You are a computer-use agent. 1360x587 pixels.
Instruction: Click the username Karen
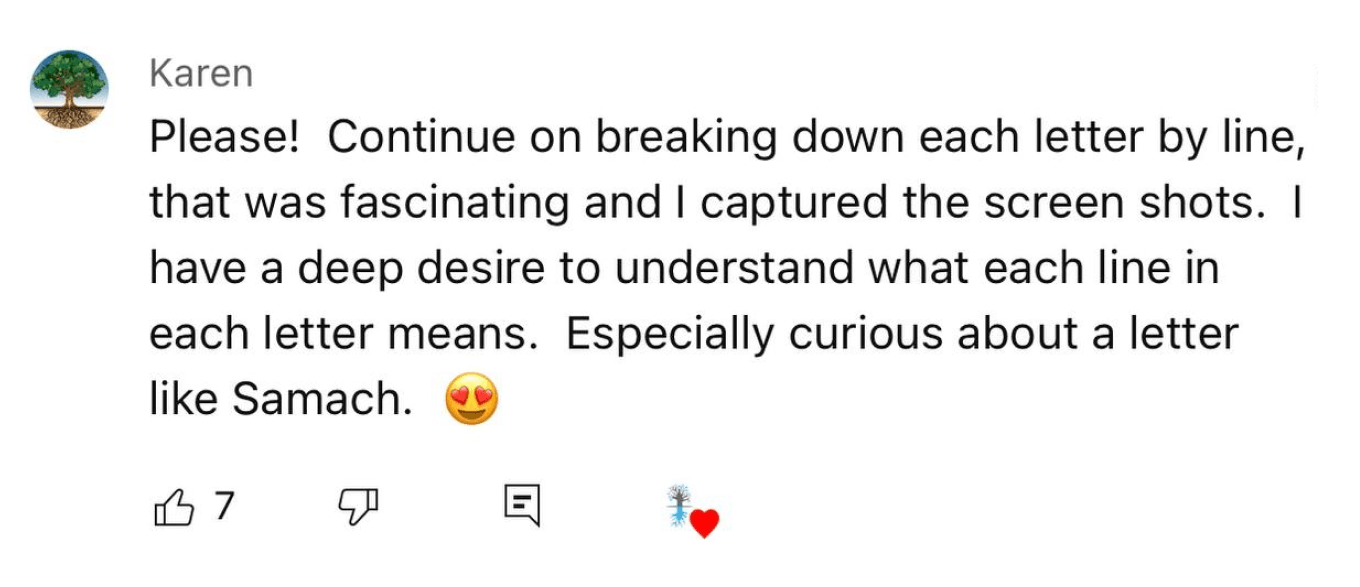(200, 73)
